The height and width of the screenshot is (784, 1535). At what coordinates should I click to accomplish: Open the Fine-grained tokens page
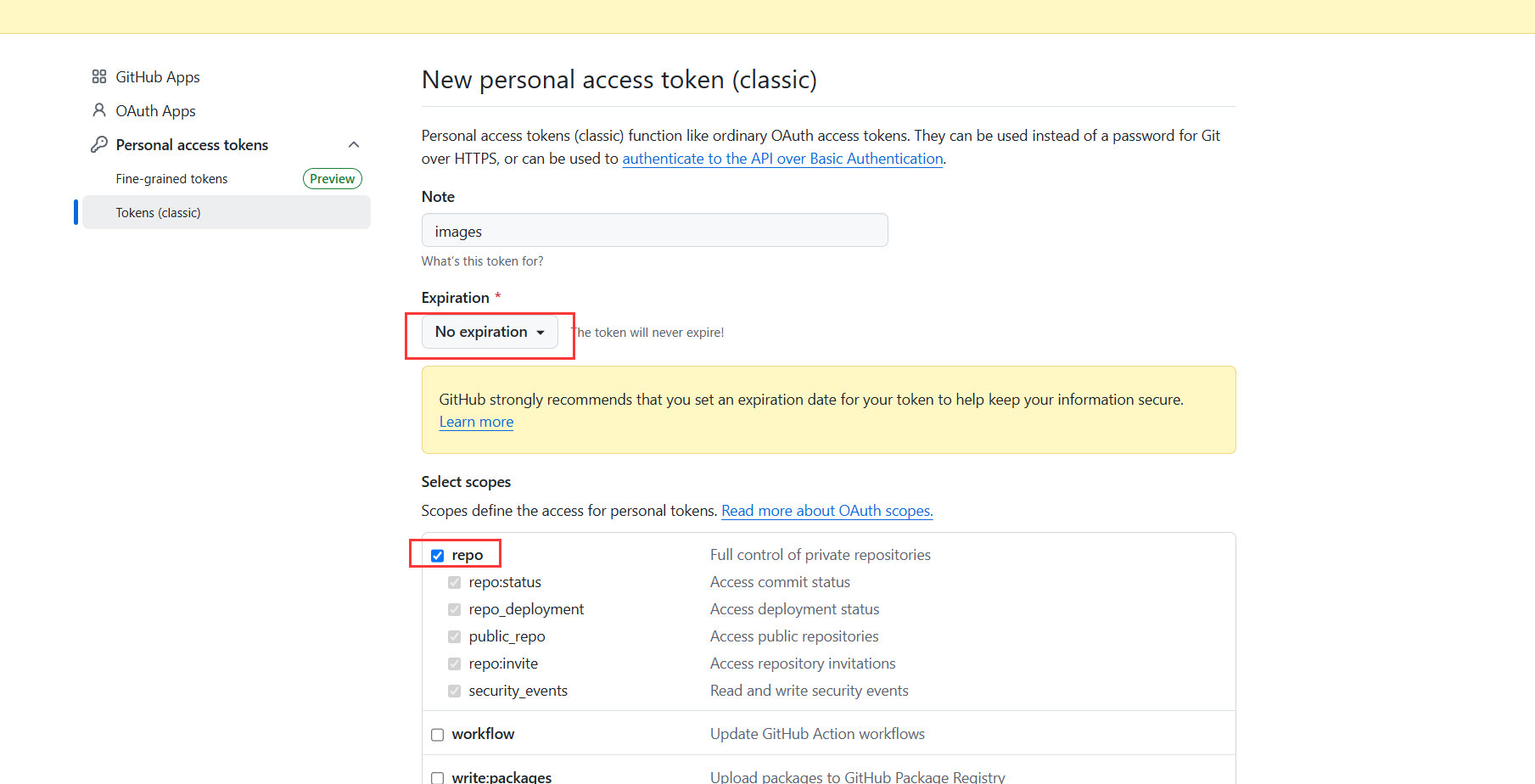172,179
